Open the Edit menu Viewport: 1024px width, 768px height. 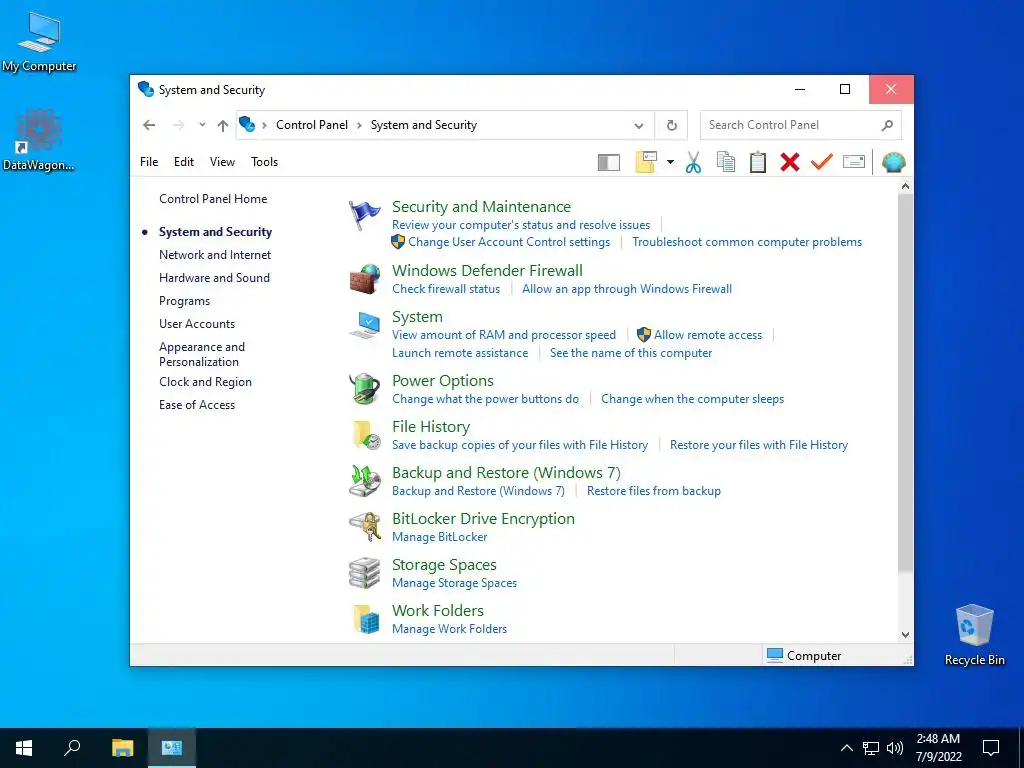pos(184,162)
